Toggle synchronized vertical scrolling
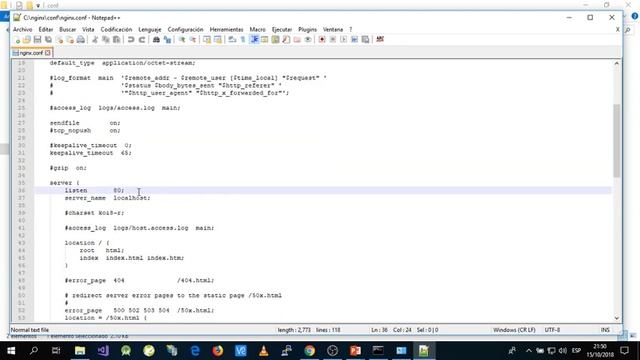 [x=207, y=40]
